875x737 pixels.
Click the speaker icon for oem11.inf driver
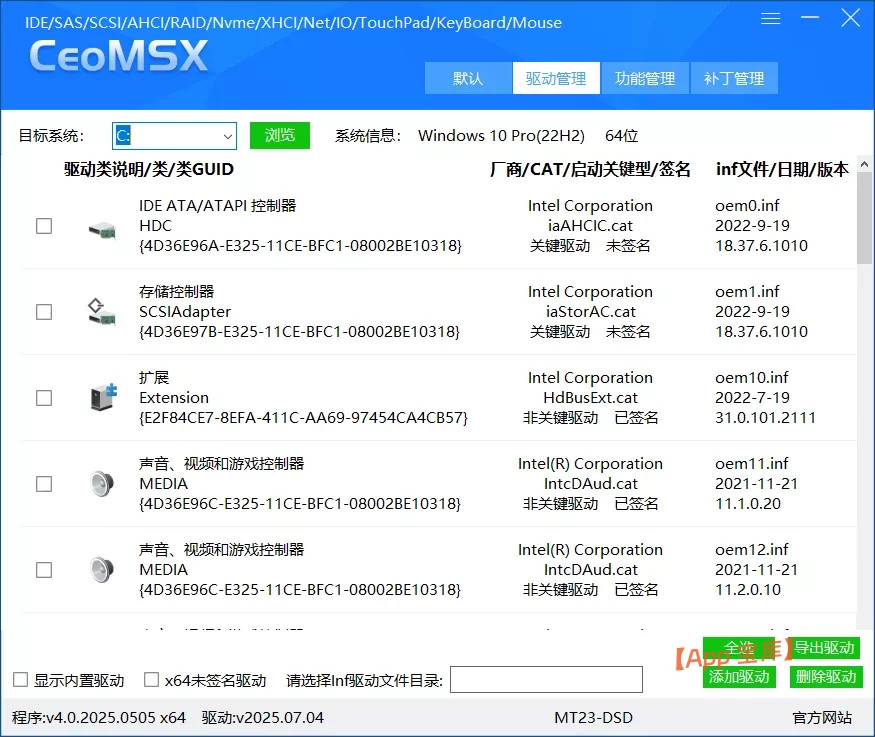[100, 484]
